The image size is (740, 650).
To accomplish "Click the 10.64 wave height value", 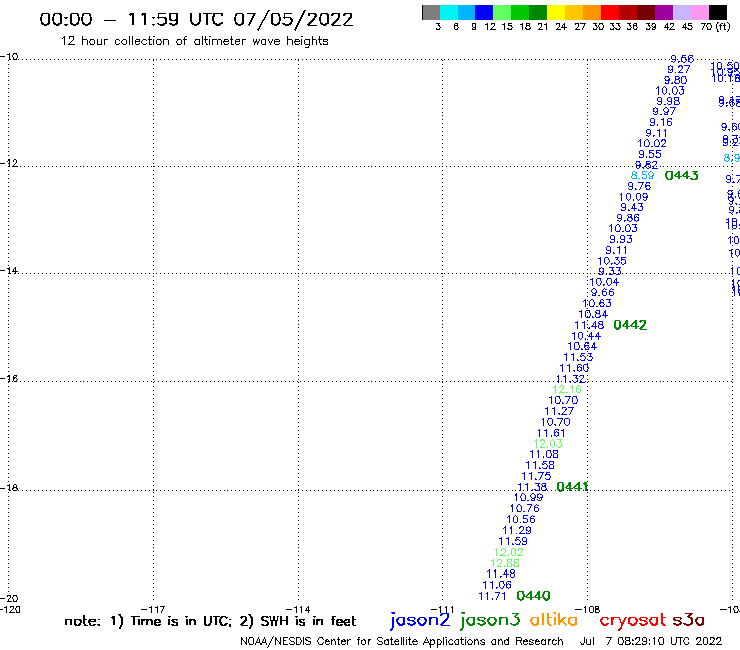I will click(582, 346).
